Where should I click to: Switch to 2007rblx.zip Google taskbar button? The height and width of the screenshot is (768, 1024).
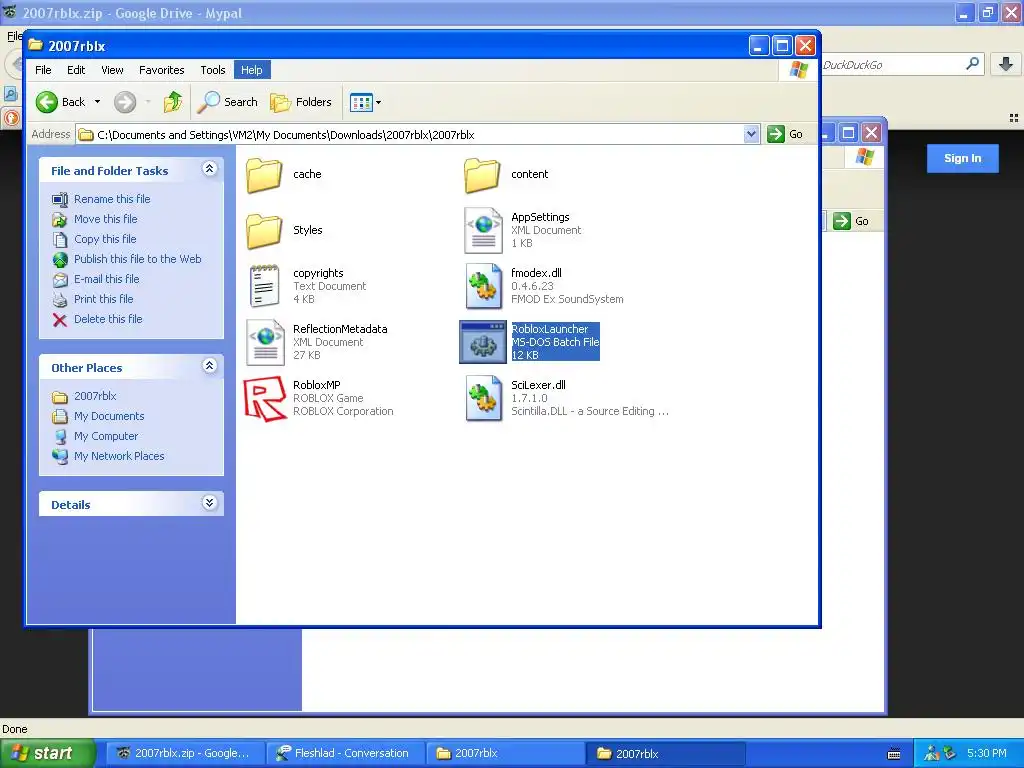[184, 753]
